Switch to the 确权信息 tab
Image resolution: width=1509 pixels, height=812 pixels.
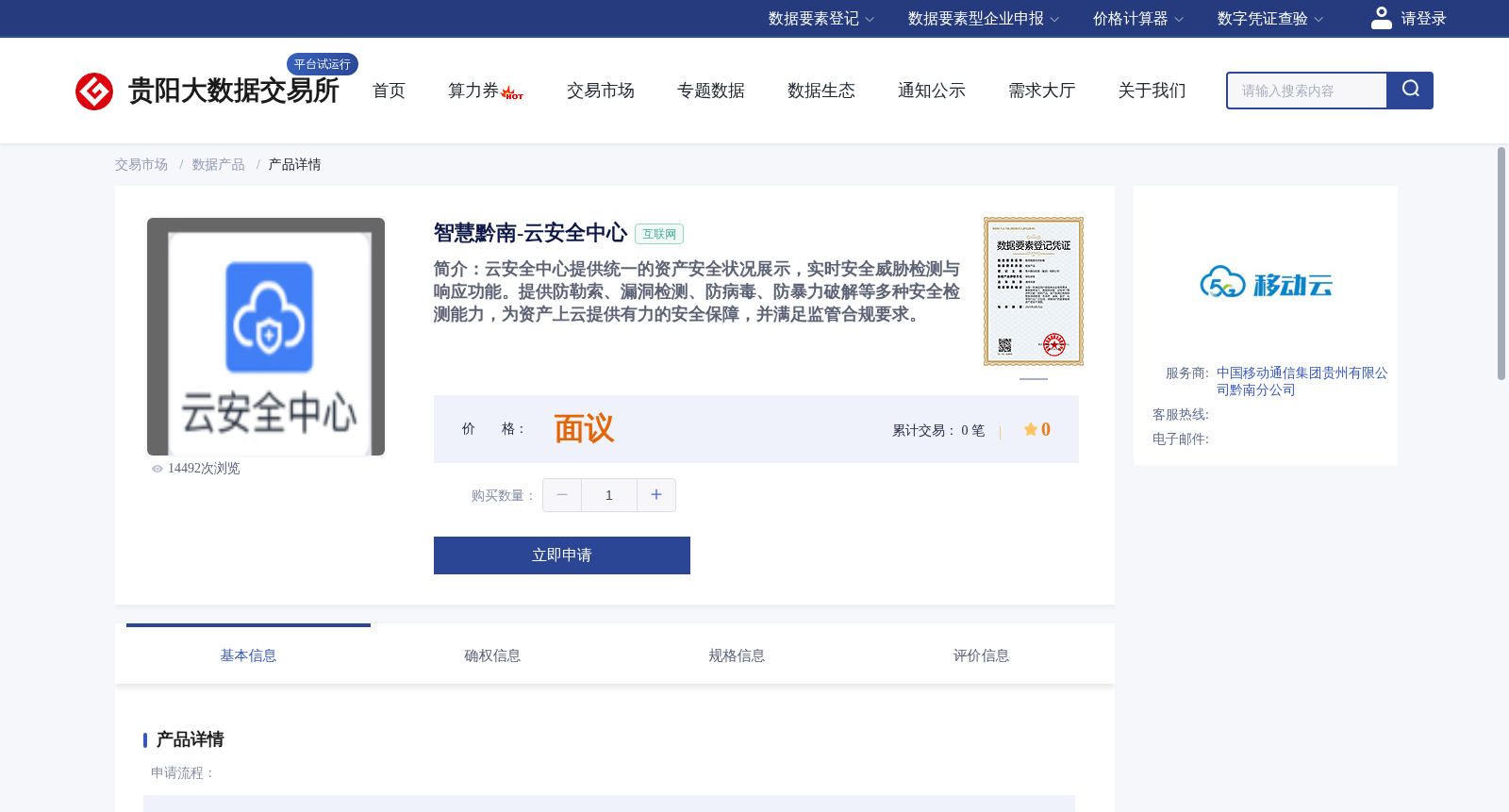coord(492,655)
